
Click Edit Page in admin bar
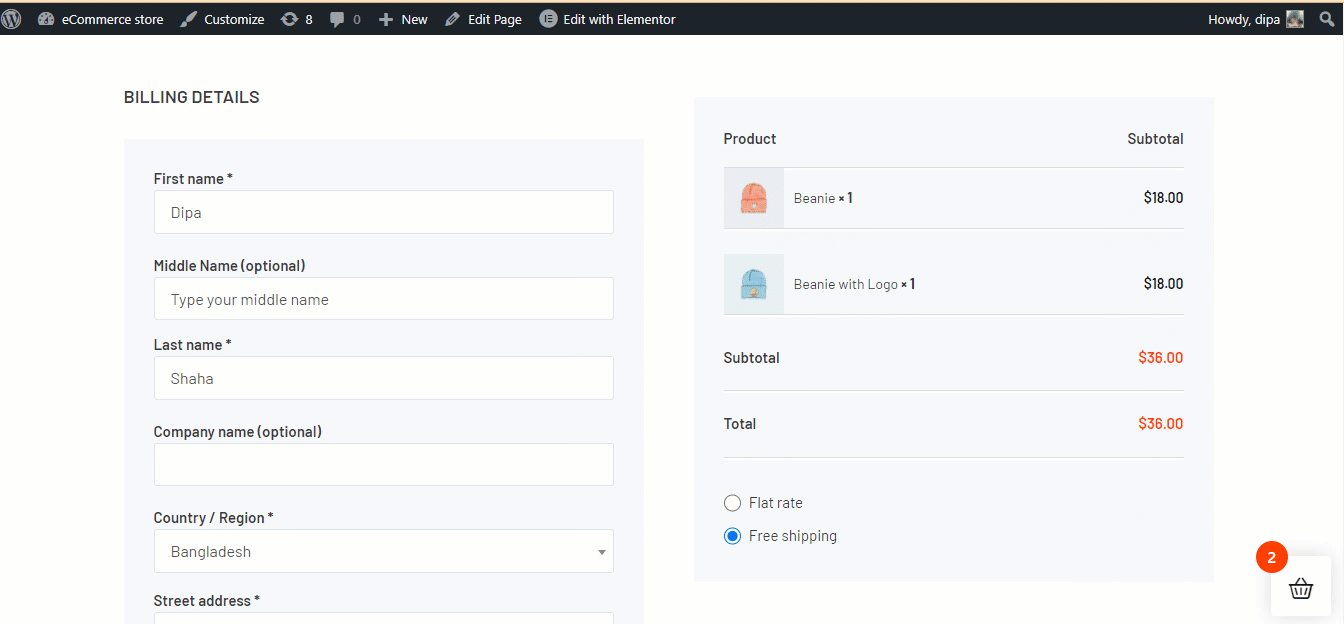[483, 19]
